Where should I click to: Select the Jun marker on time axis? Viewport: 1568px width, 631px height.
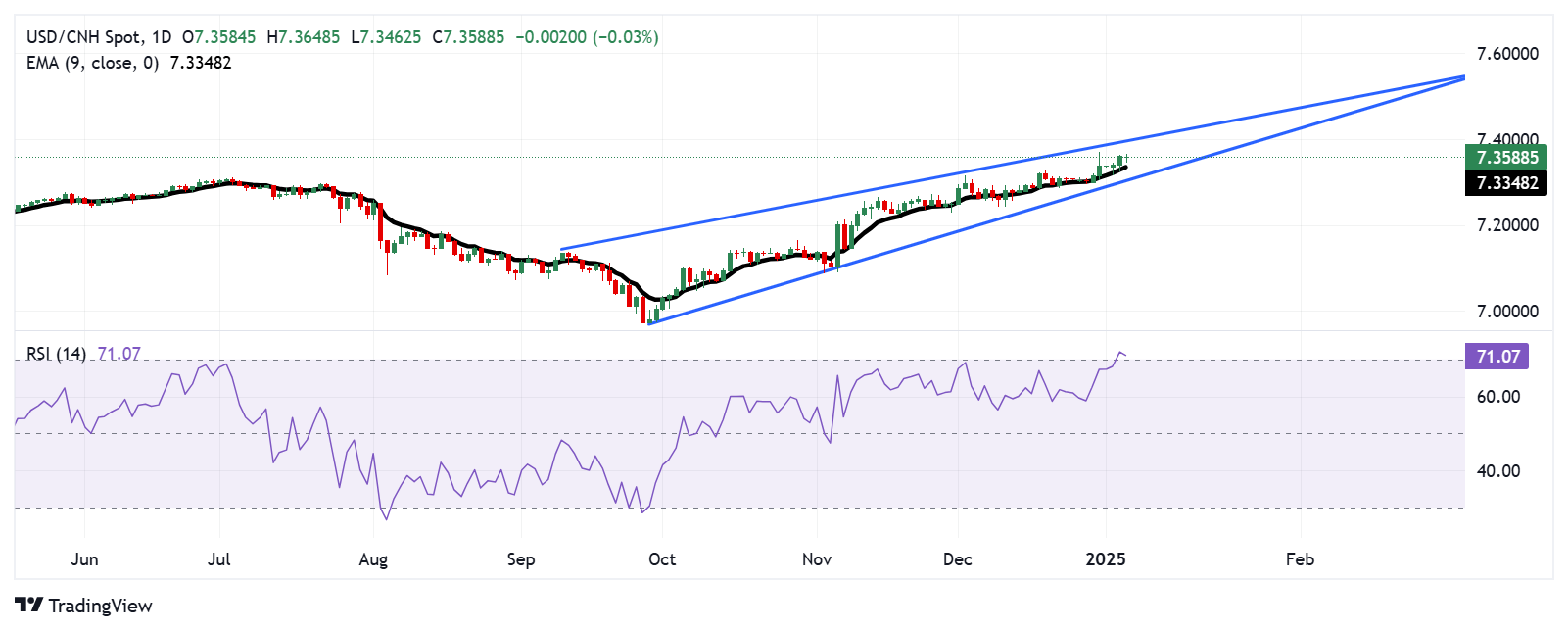point(85,559)
